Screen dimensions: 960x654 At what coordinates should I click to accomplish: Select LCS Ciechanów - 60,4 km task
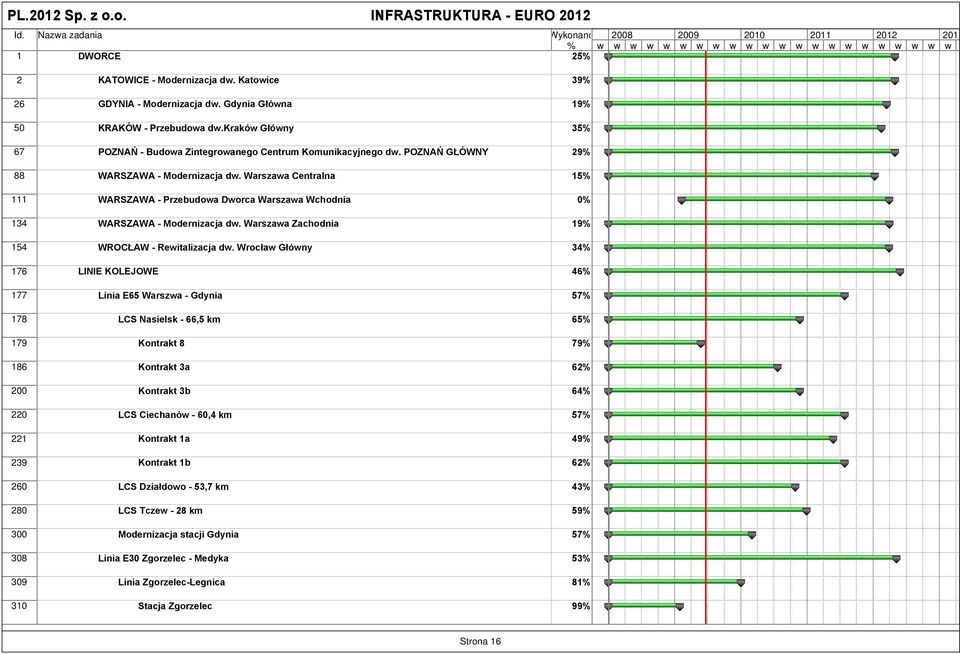175,415
